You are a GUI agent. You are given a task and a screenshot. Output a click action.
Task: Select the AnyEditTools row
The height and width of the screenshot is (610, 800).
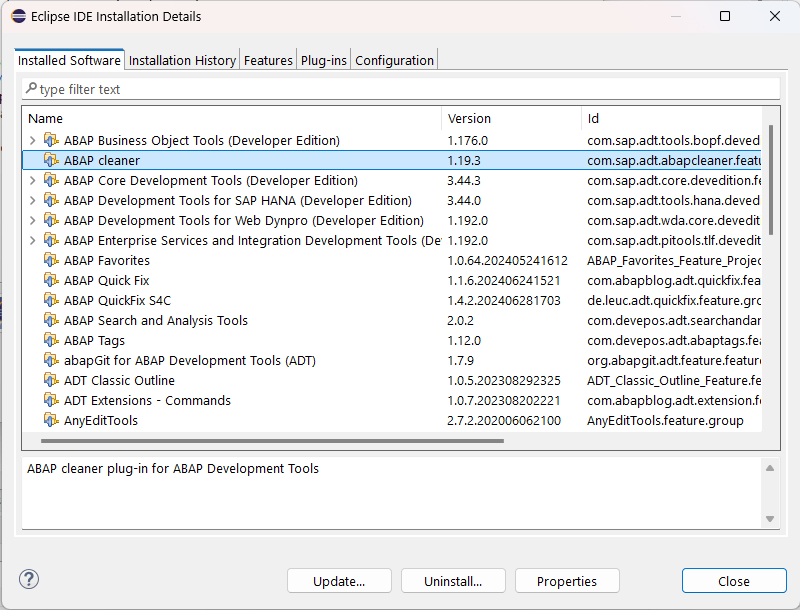point(392,420)
